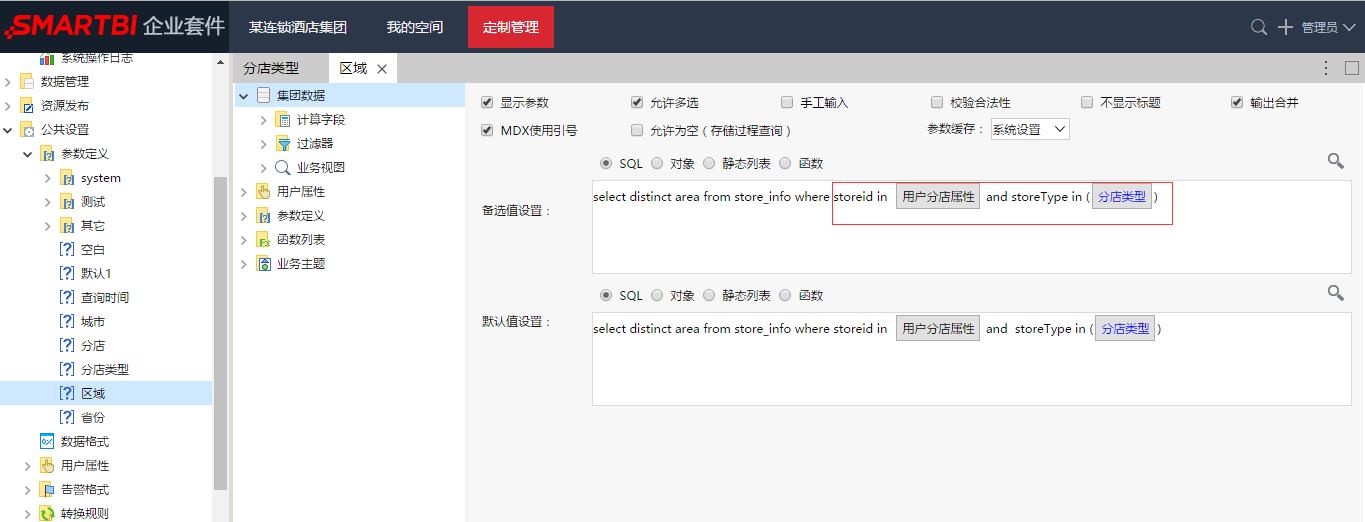Open the 参数缓存 dropdown
Screen dimensions: 1365x522
(x=1030, y=129)
